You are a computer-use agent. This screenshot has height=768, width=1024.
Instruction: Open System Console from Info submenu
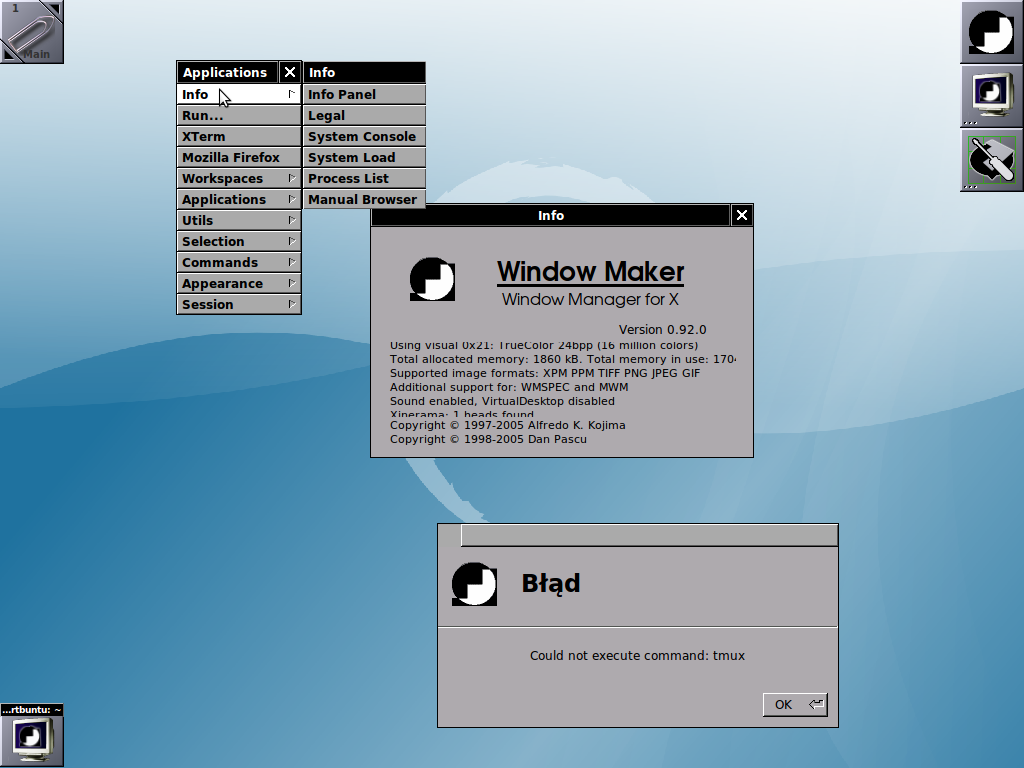pos(364,136)
